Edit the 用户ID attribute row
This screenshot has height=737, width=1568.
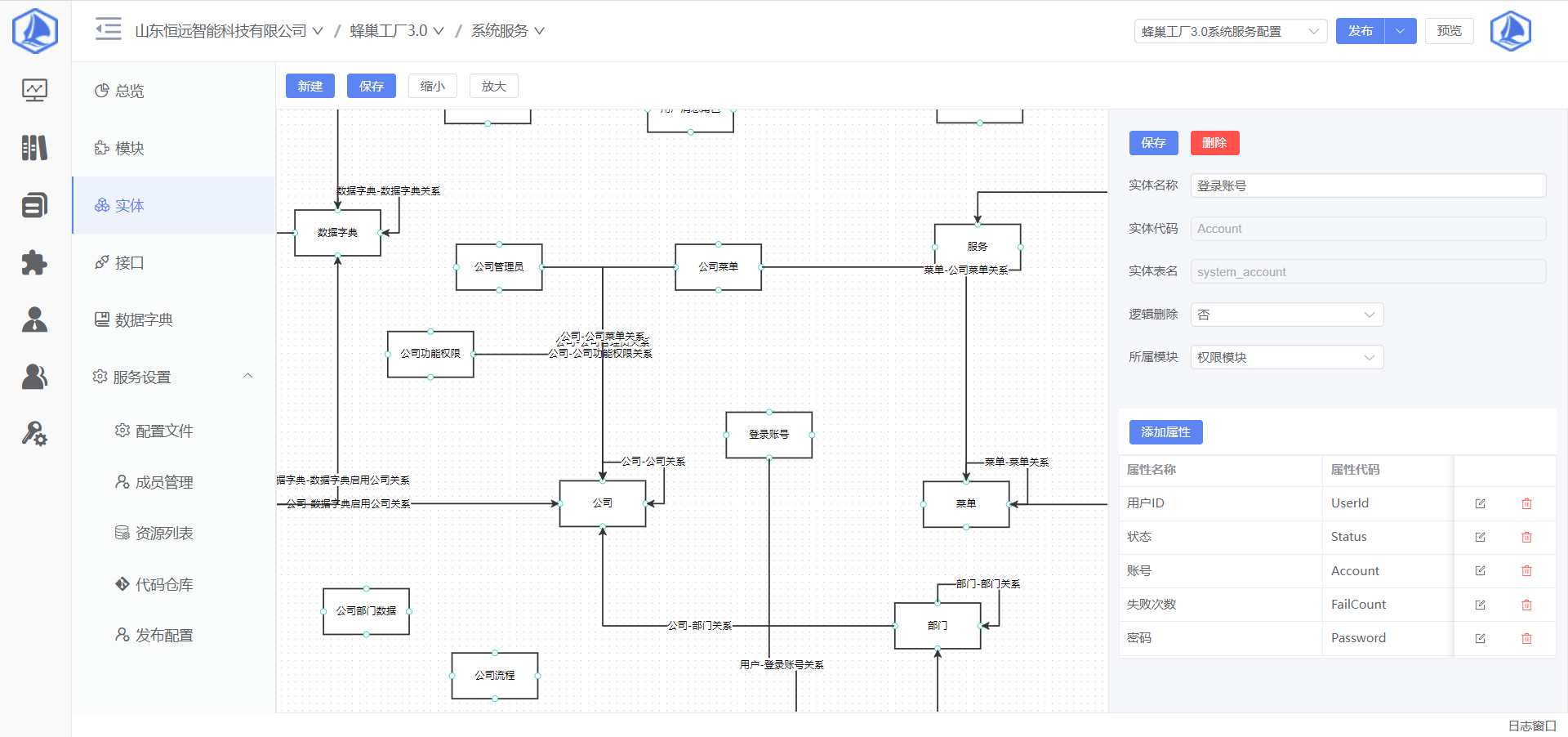coord(1480,504)
